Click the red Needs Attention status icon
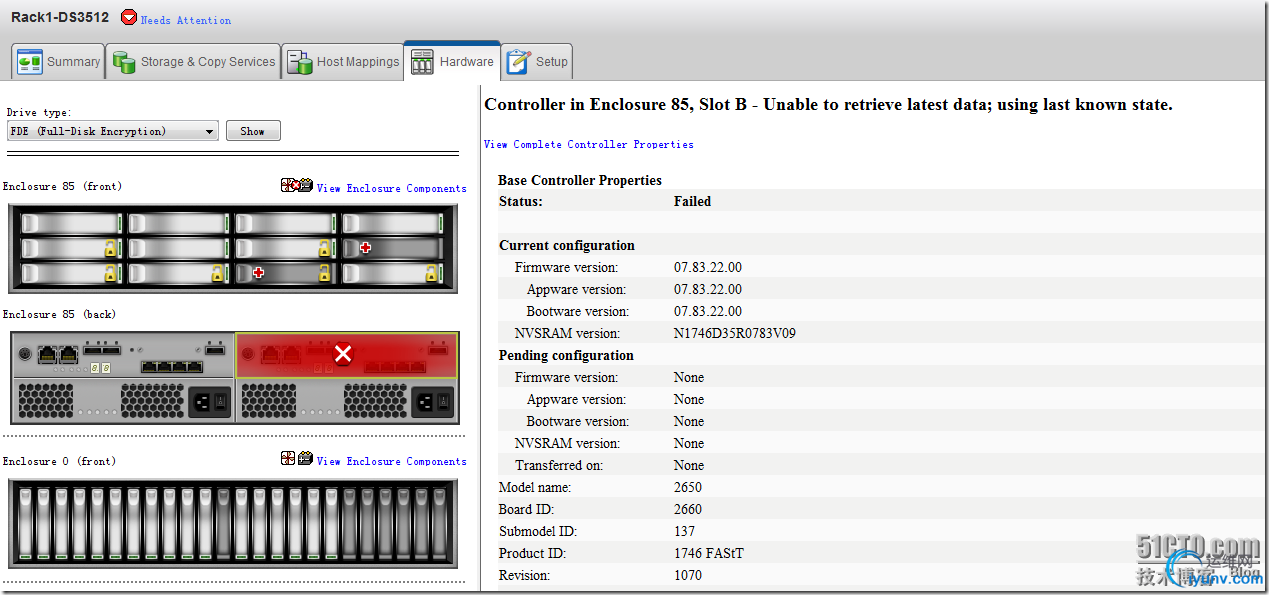The width and height of the screenshot is (1269, 595). coord(129,17)
